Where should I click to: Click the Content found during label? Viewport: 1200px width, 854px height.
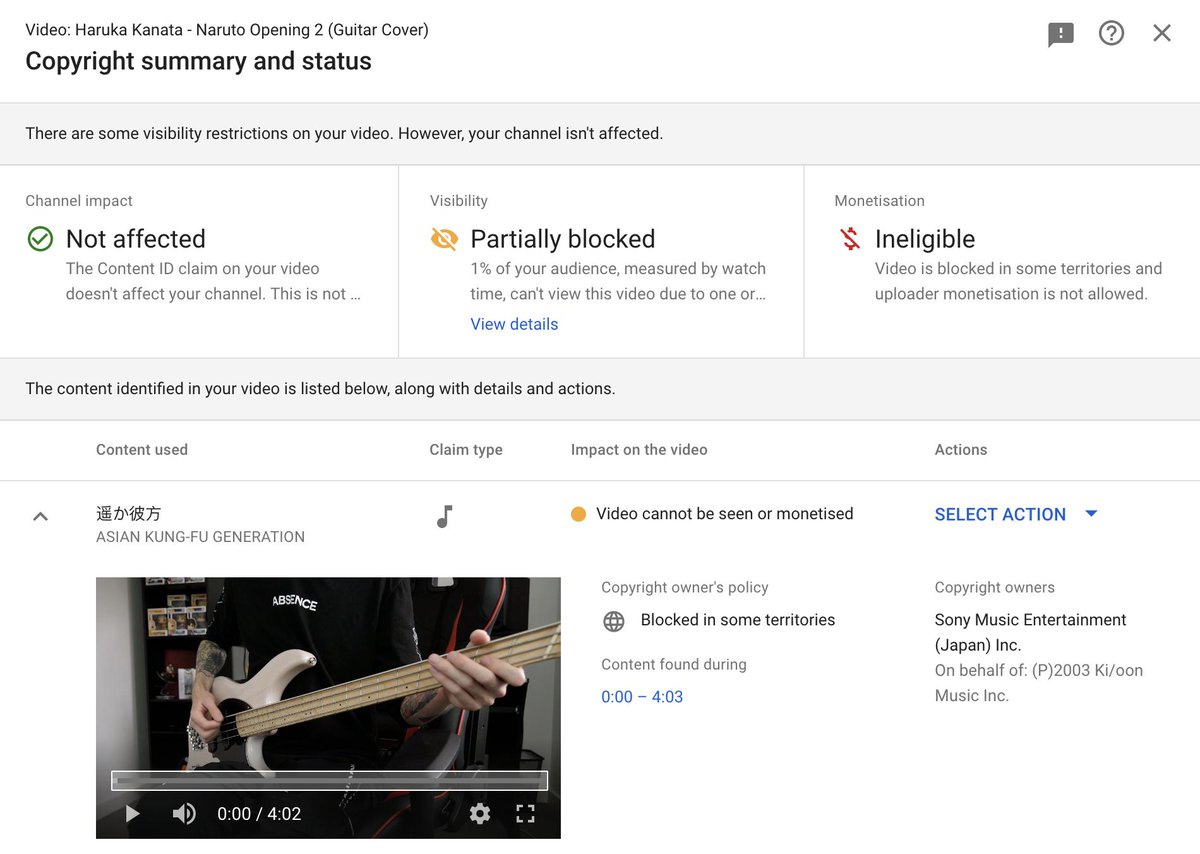pos(674,664)
